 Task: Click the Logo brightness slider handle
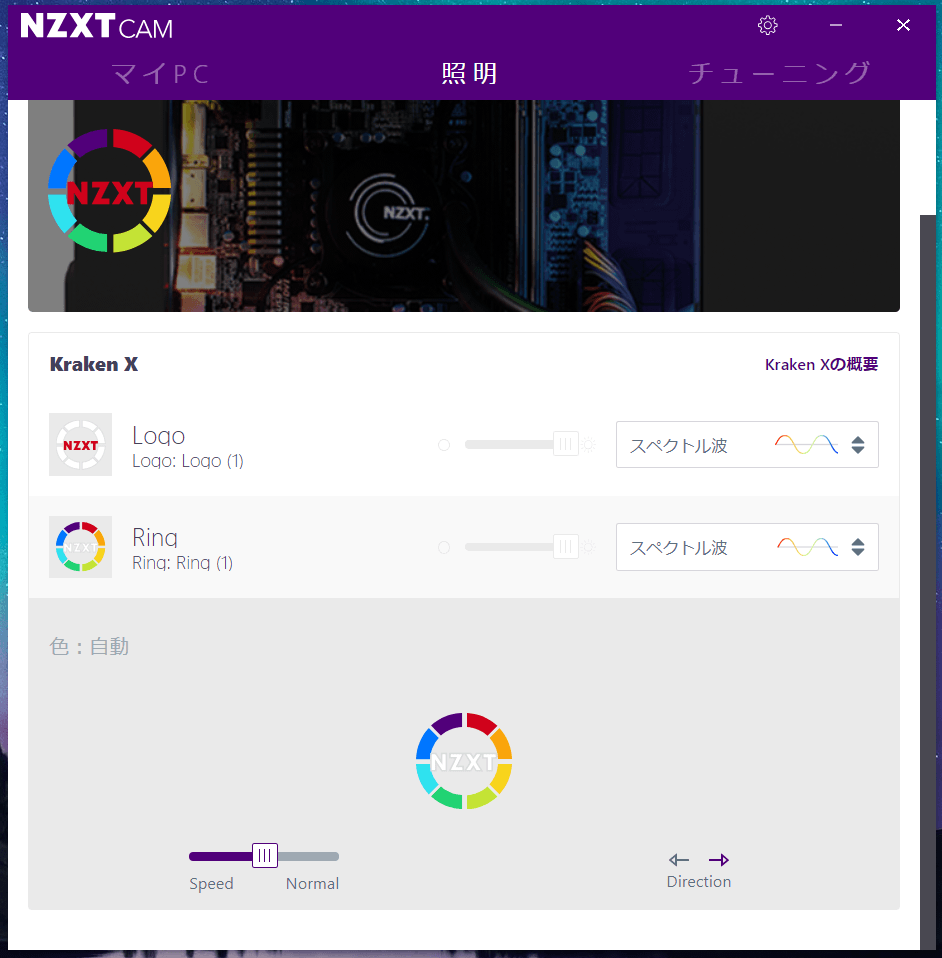coord(566,444)
